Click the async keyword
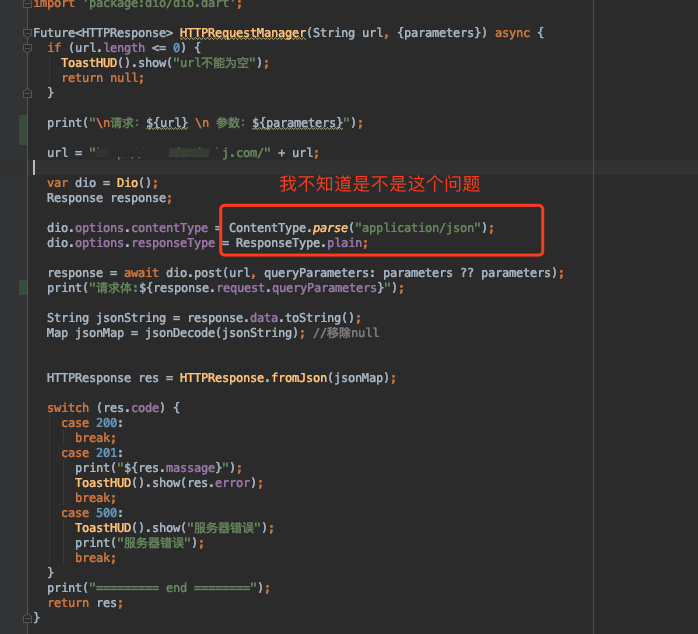 coord(512,33)
